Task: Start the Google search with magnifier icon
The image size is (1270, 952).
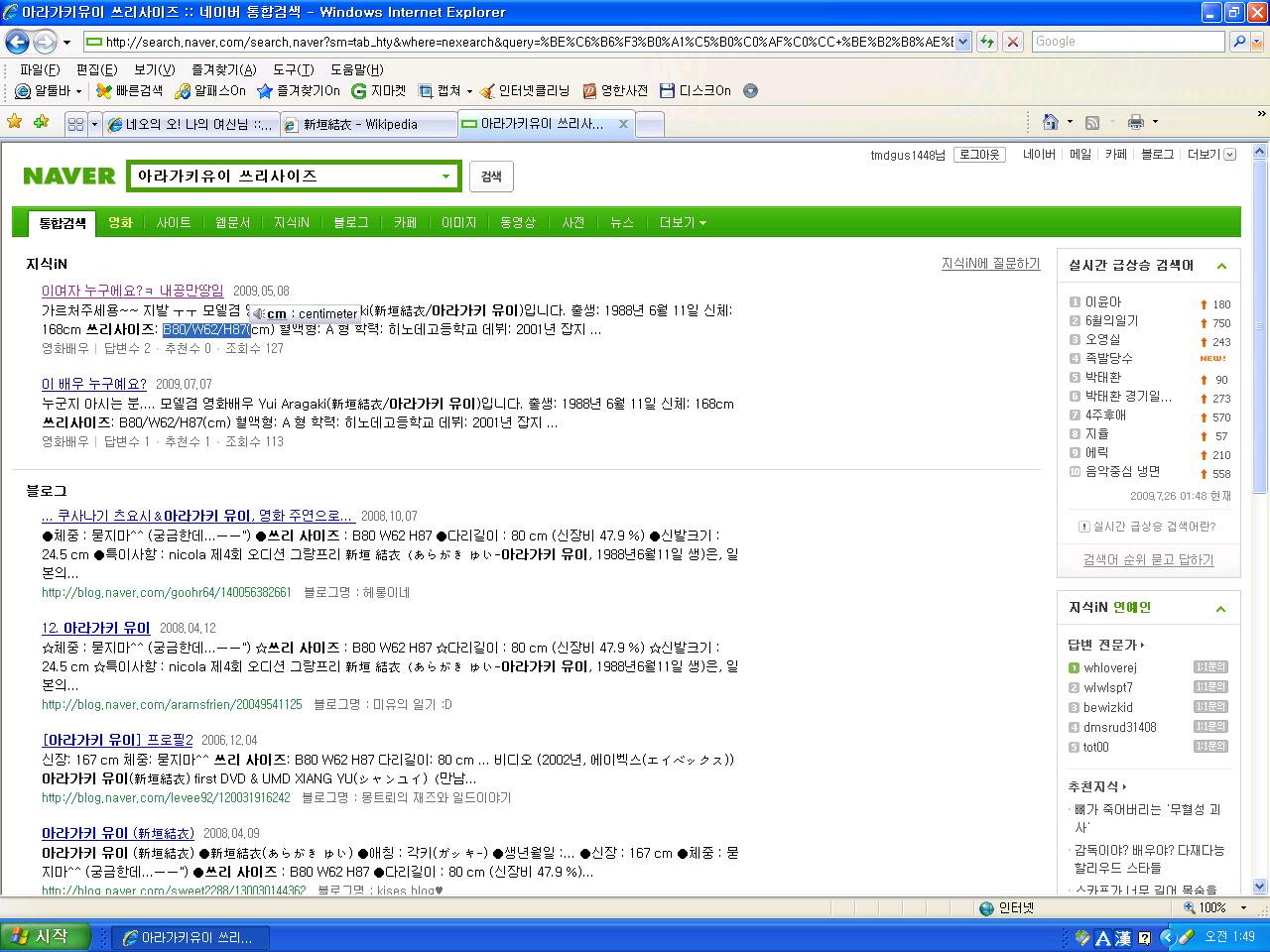Action: [x=1238, y=42]
